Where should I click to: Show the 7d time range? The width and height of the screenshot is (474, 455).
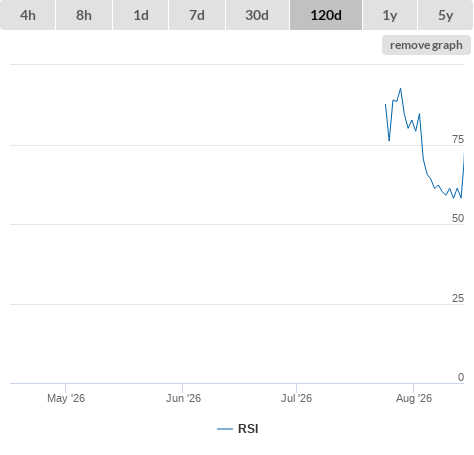pyautogui.click(x=197, y=15)
